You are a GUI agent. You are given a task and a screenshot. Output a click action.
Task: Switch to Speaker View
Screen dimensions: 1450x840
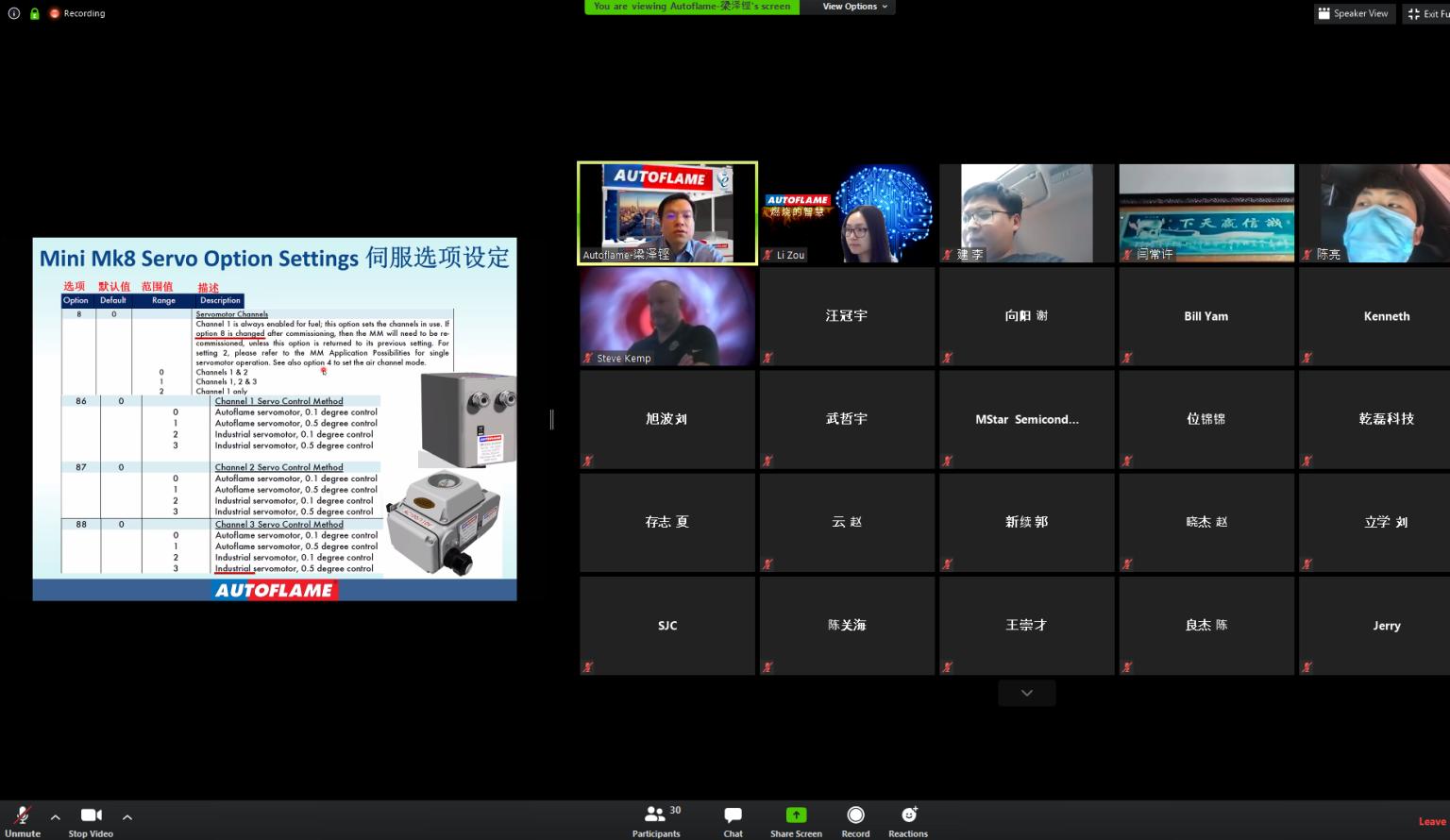tap(1354, 13)
